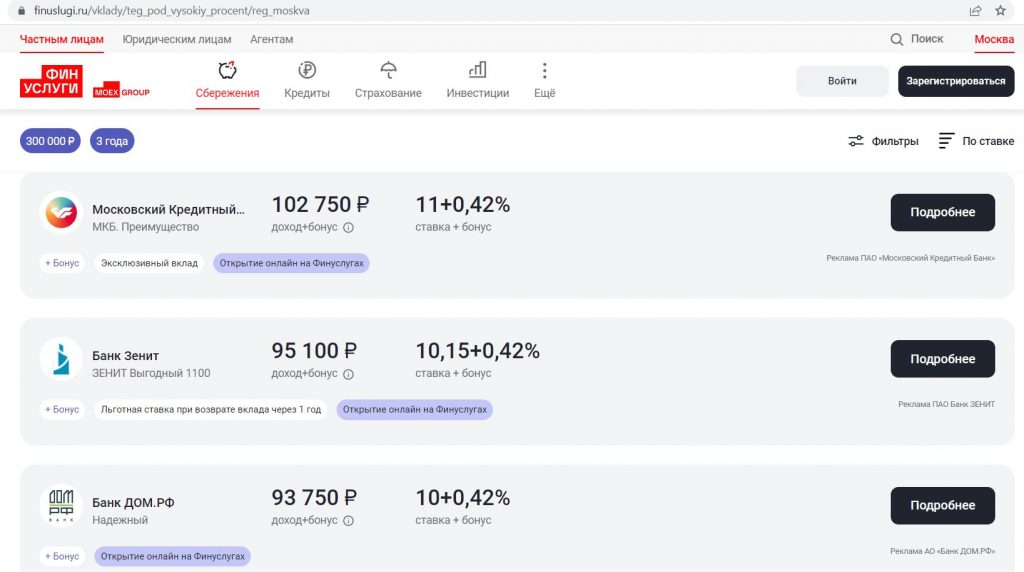Screen dimensions: 1024x572
Task: Click info icon next to 93 750 ₽ доход+бонус
Action: tap(349, 520)
